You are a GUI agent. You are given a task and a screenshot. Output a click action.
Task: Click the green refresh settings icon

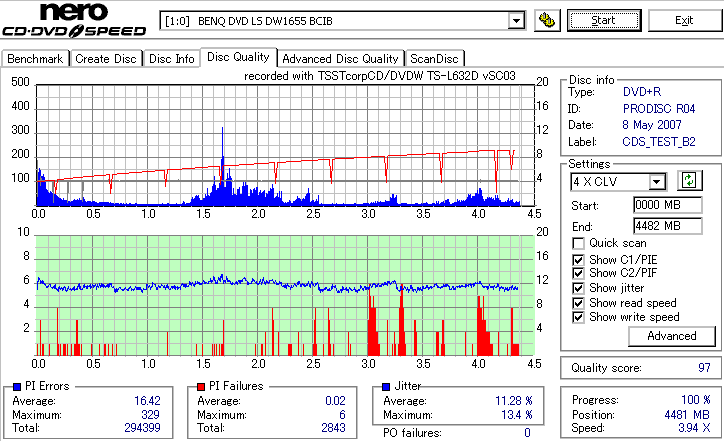689,180
